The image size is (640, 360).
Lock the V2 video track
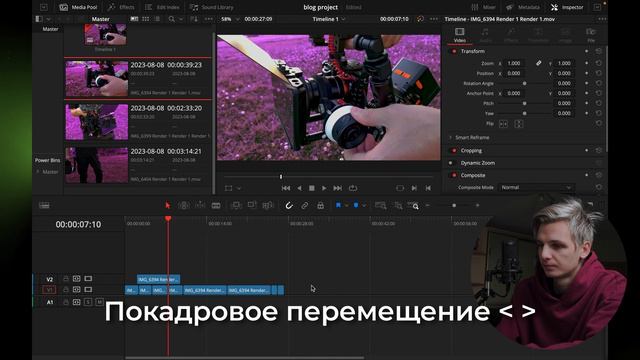(x=66, y=279)
